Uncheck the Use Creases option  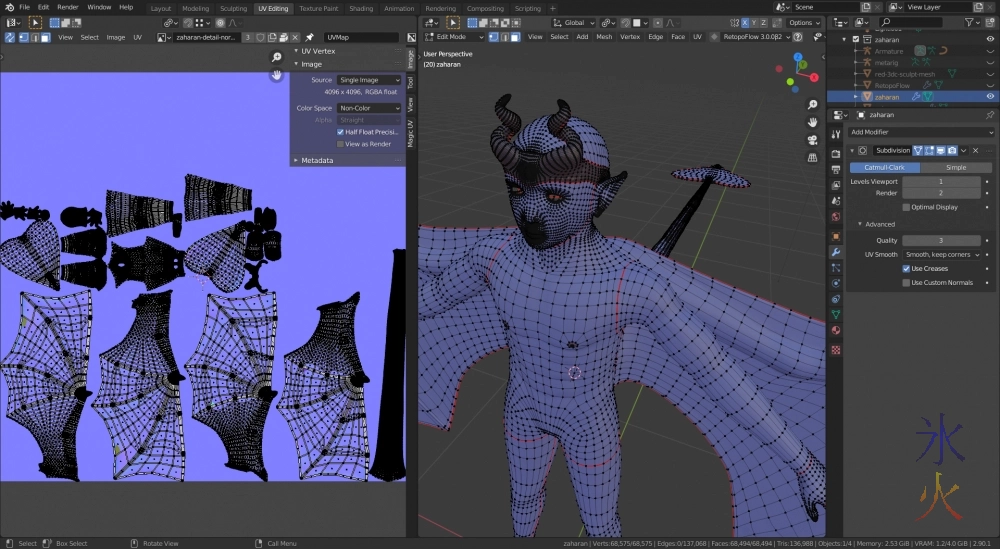tap(906, 269)
